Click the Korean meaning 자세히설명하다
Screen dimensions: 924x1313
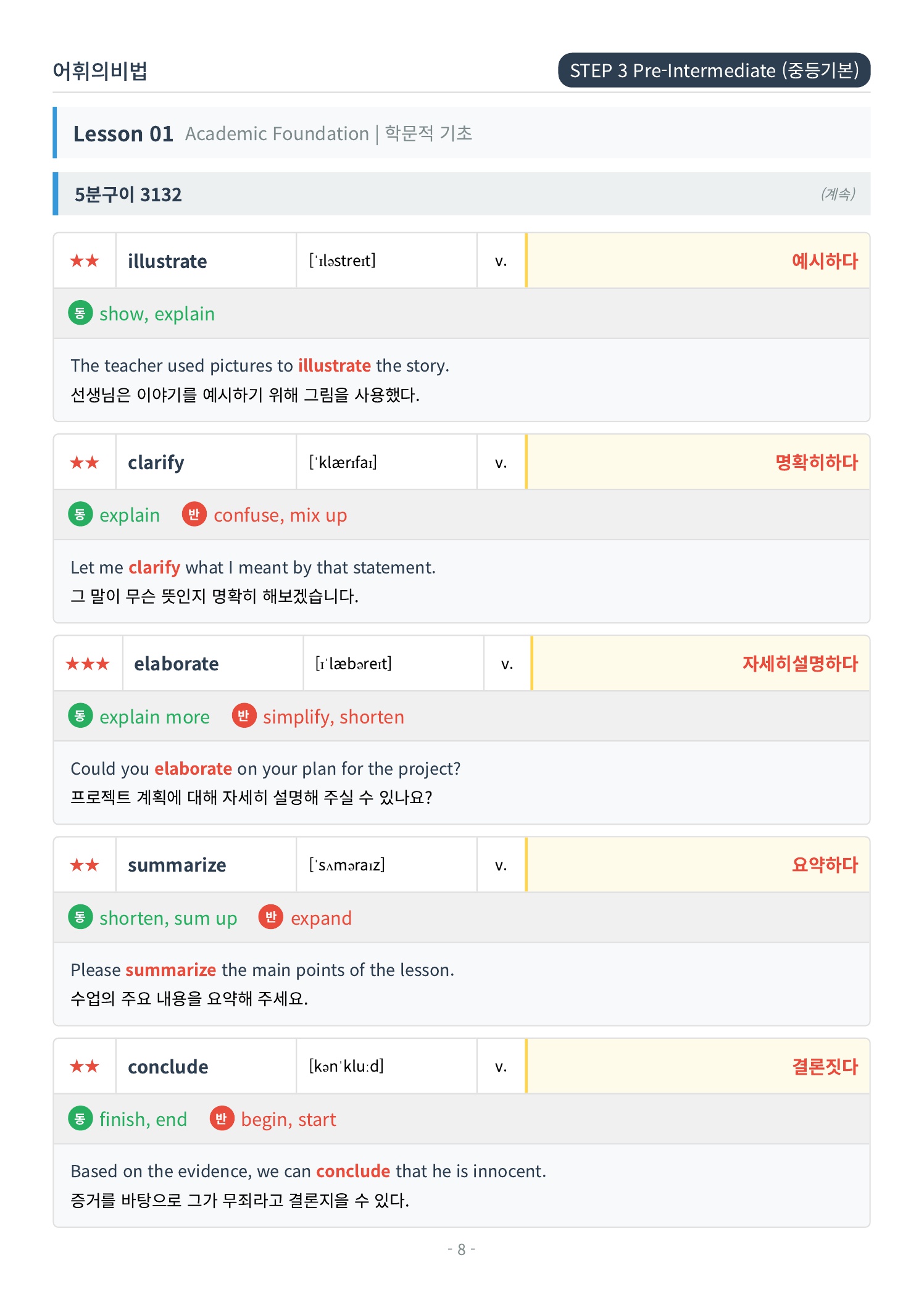(x=800, y=664)
